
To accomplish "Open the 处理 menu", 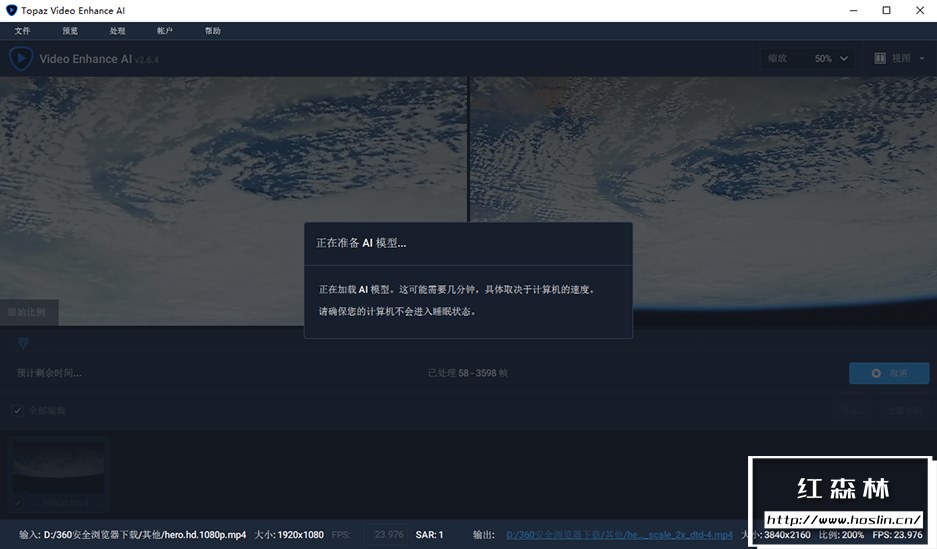I will (x=117, y=31).
